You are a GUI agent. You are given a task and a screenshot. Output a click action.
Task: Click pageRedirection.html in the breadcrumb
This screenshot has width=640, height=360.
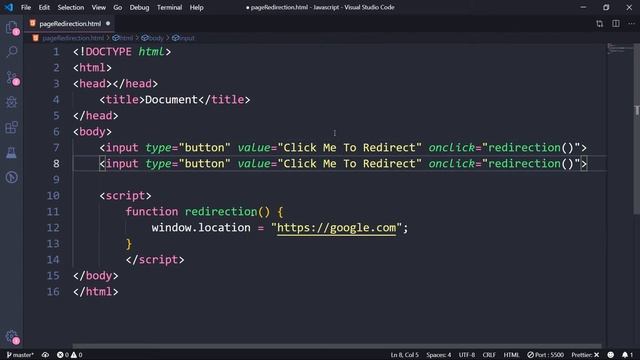click(73, 38)
